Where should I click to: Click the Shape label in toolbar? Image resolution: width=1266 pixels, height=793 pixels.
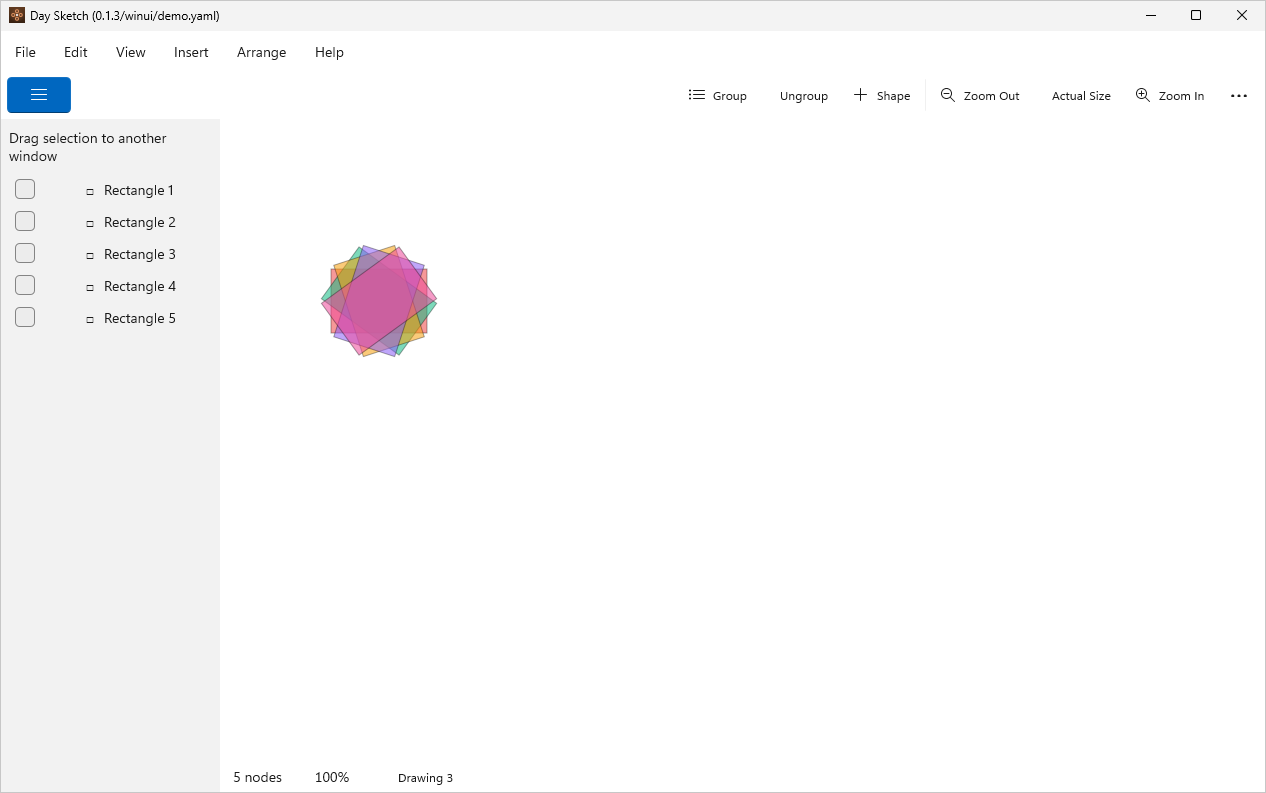[x=894, y=96]
